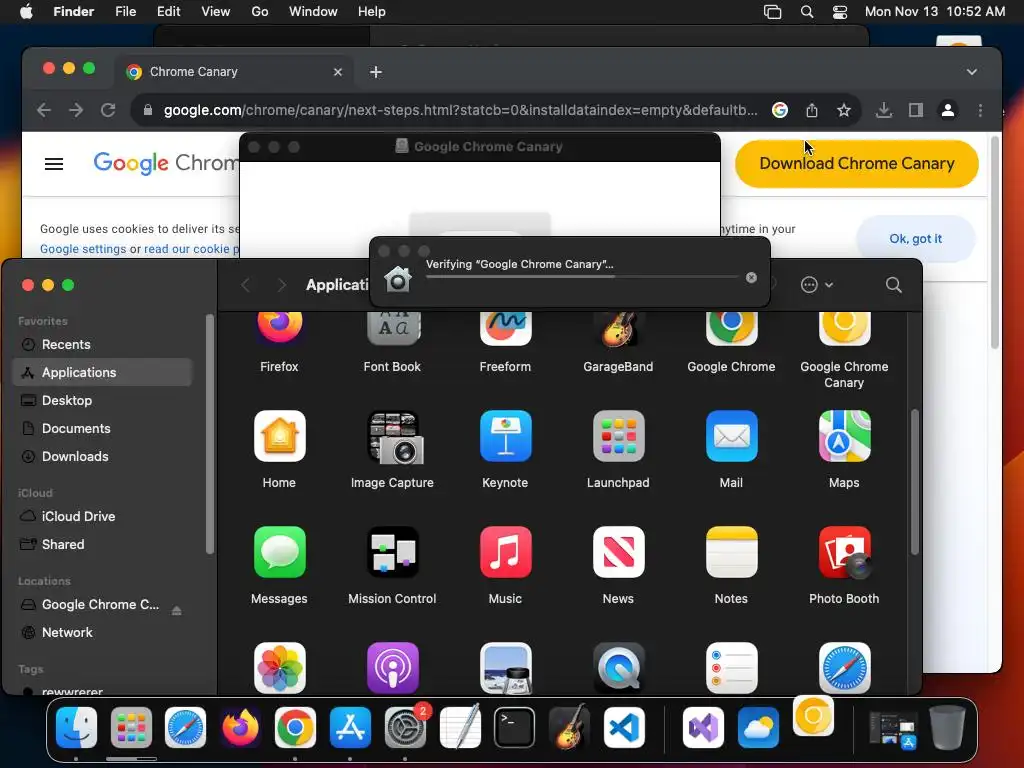Open the Notes app icon
This screenshot has height=768, width=1024.
[731, 552]
